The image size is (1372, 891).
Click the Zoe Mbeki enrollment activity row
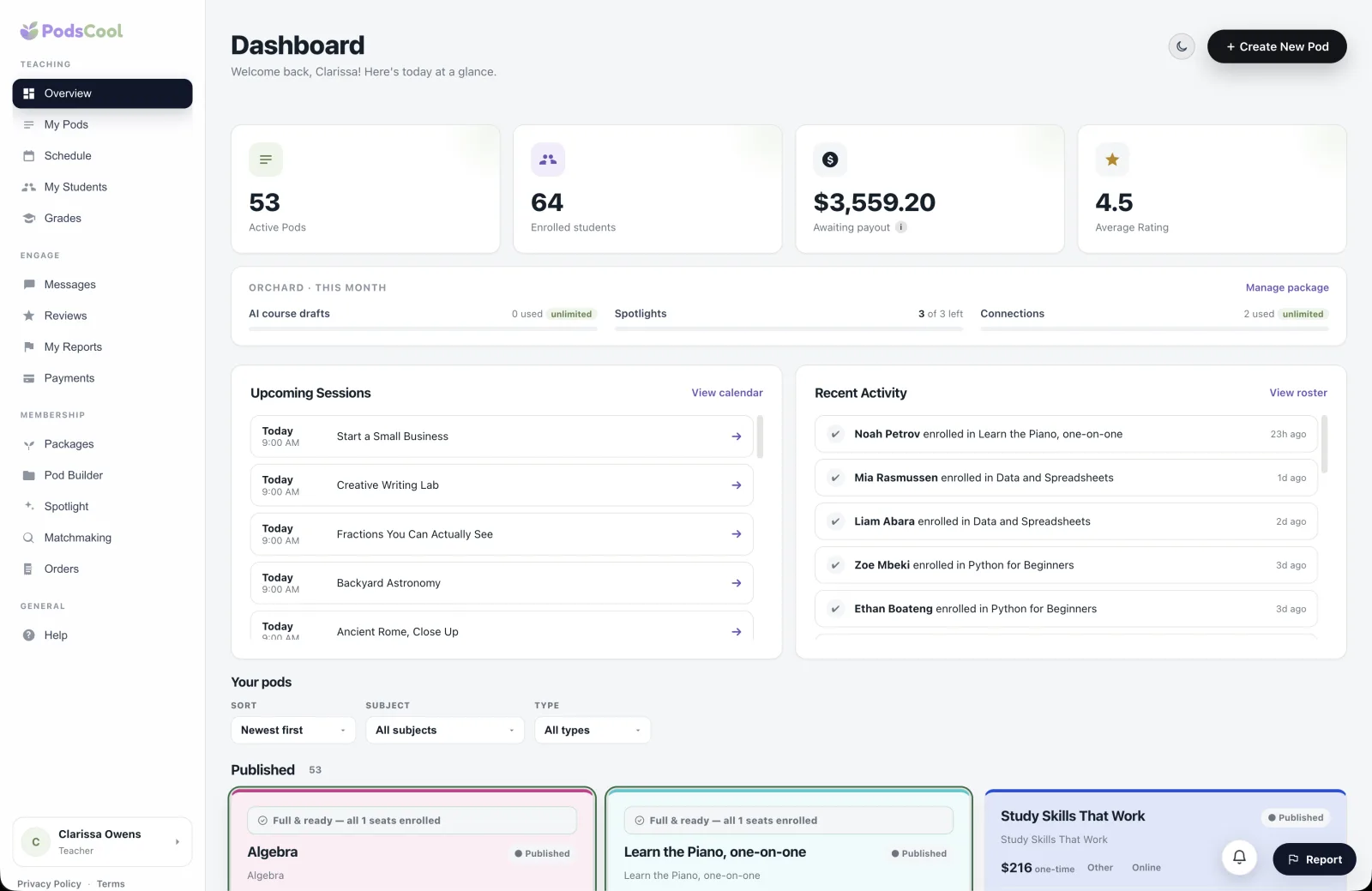point(1066,565)
